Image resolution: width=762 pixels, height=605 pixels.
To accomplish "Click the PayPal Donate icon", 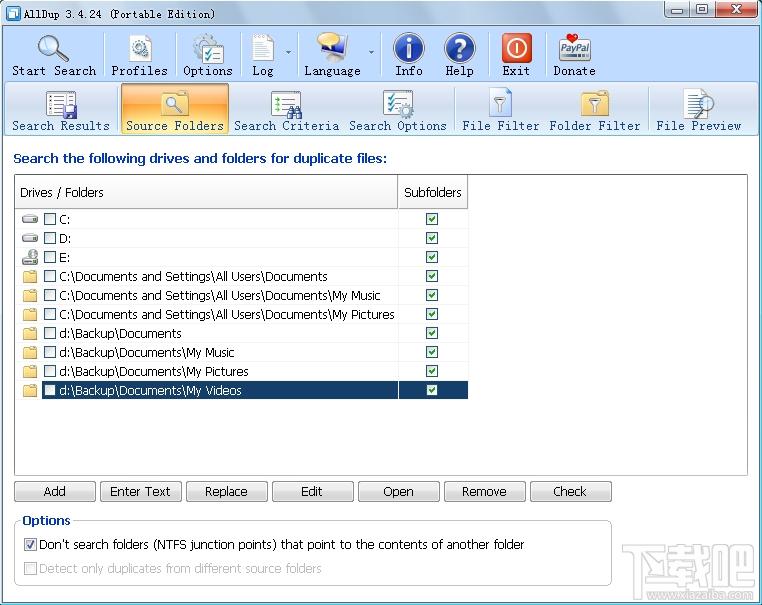I will click(x=574, y=48).
